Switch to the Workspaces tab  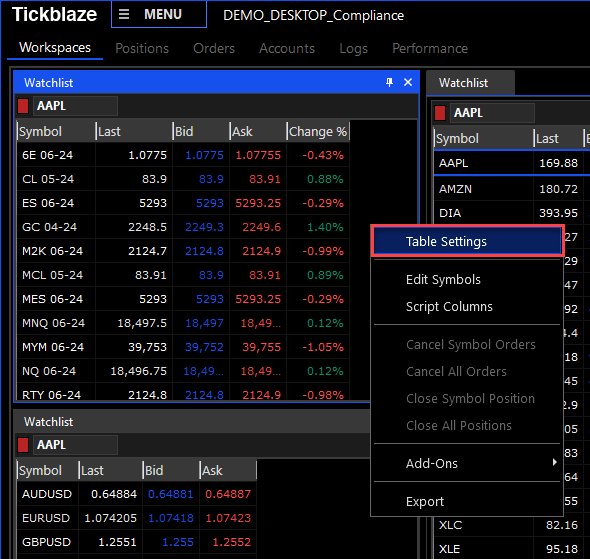point(55,48)
